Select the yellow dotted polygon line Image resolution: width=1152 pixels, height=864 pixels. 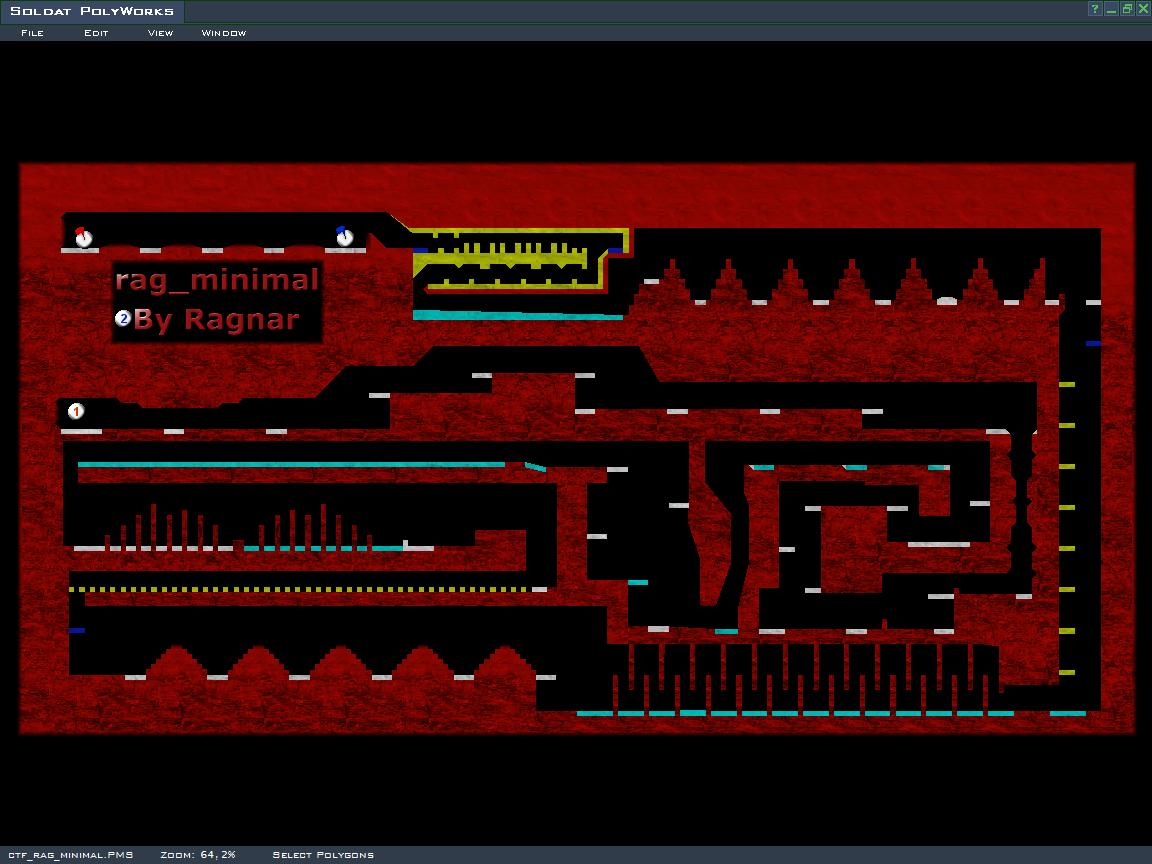pos(300,590)
